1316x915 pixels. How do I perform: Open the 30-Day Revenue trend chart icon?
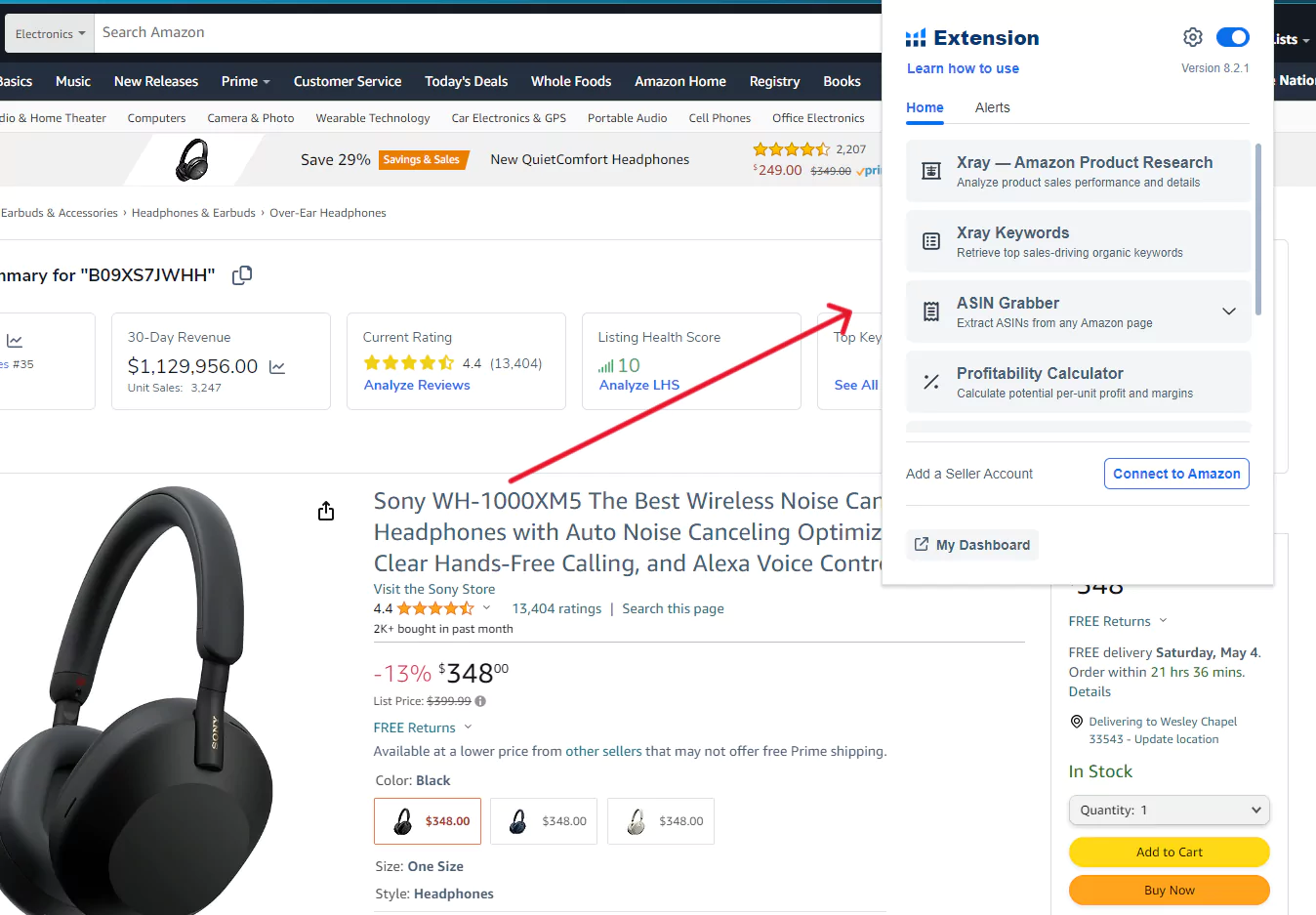277,367
